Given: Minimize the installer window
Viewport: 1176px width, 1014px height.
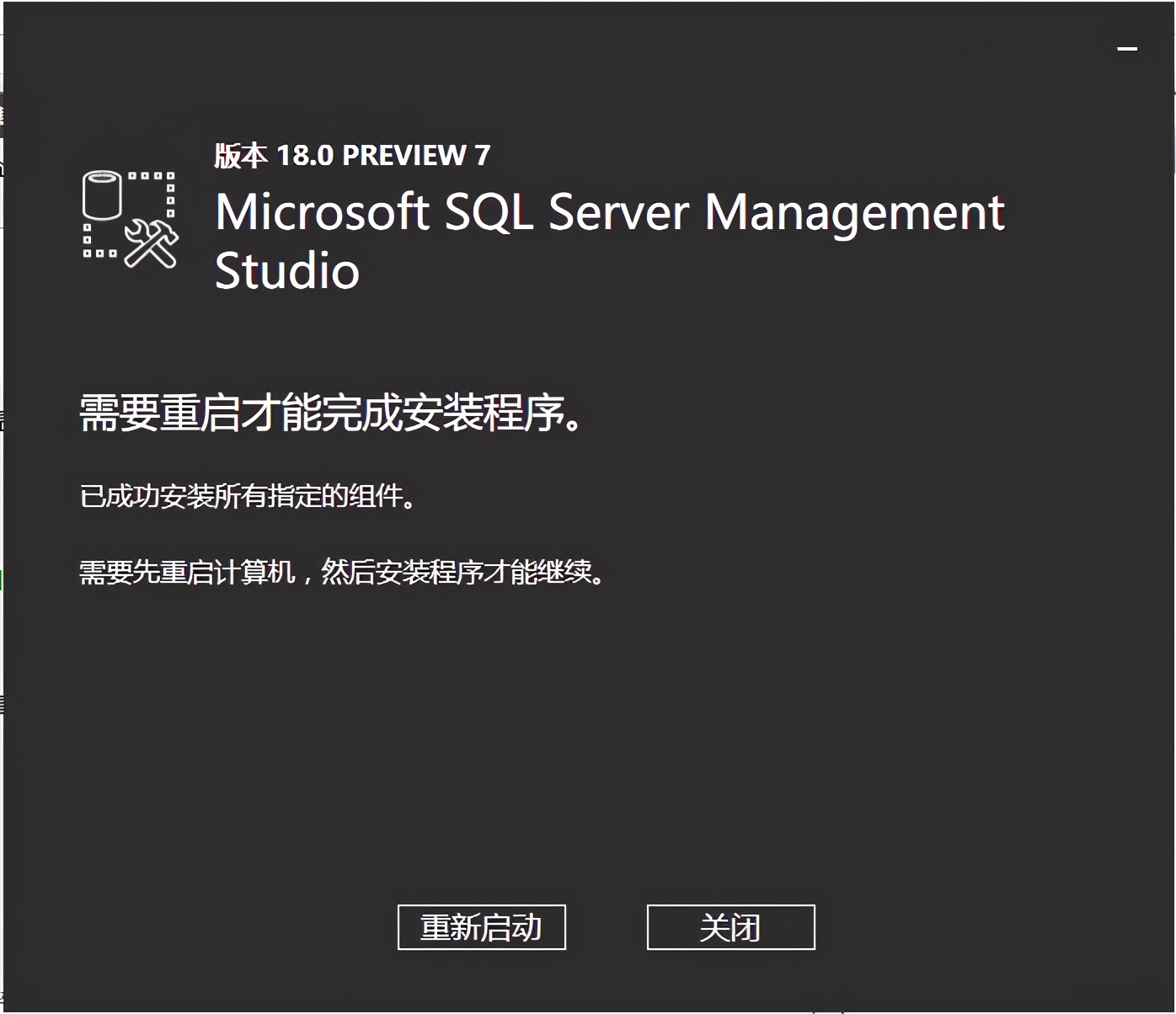Looking at the screenshot, I should [1127, 49].
